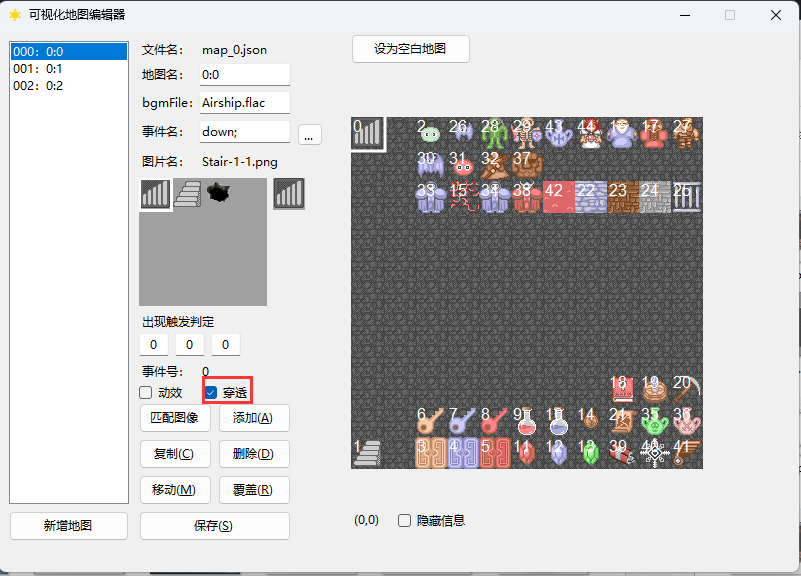Select tile 27 brown dwarf fighter
Viewport: 801px width, 576px height.
pyautogui.click(x=687, y=133)
